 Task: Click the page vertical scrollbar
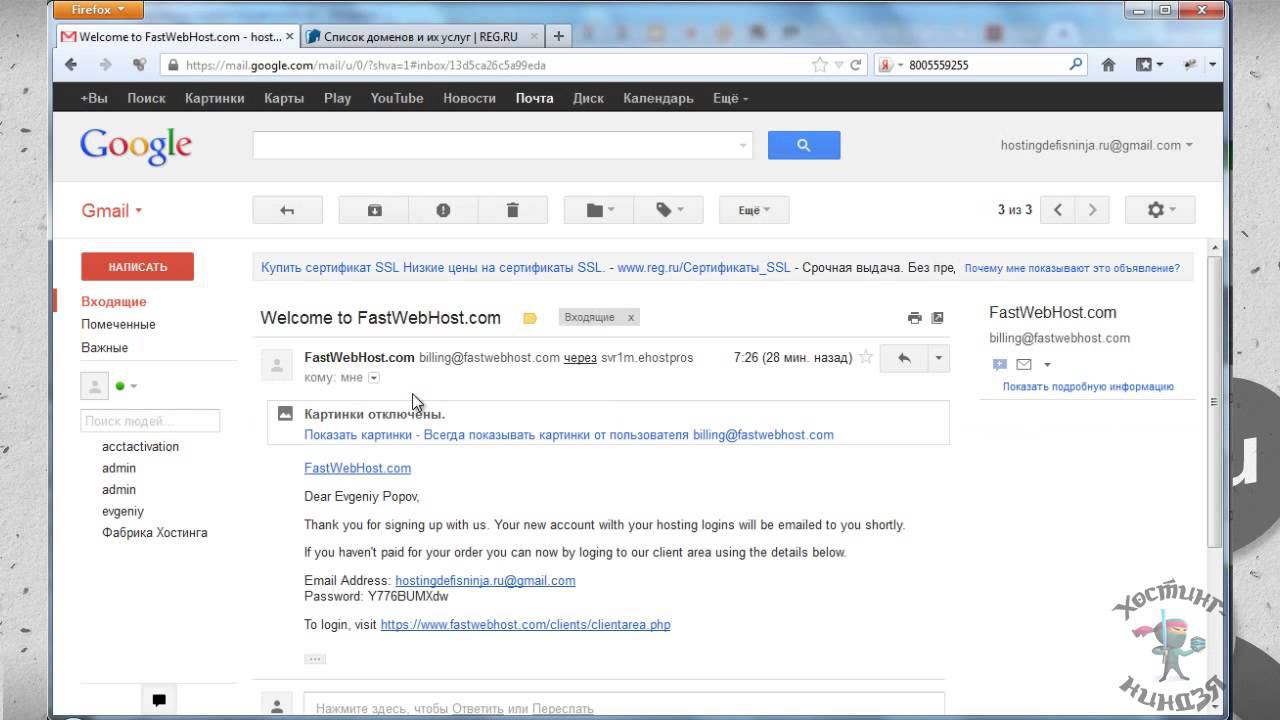(x=1215, y=400)
